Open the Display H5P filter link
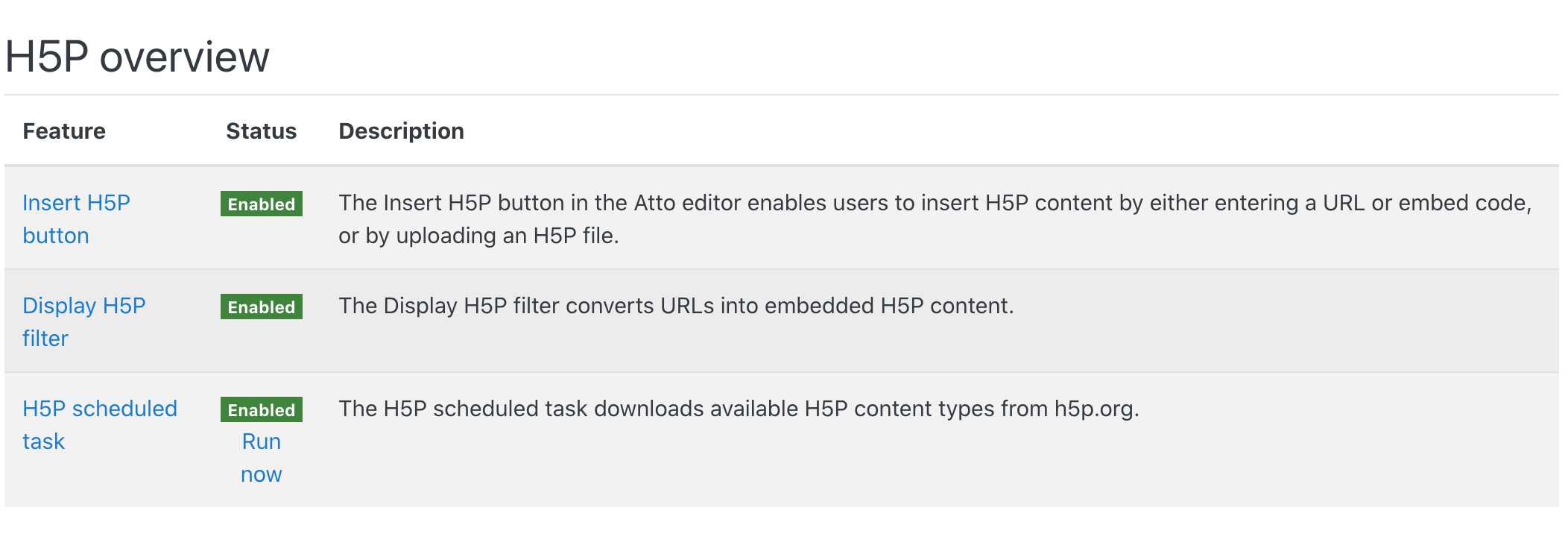This screenshot has width=1568, height=534. pyautogui.click(x=83, y=321)
